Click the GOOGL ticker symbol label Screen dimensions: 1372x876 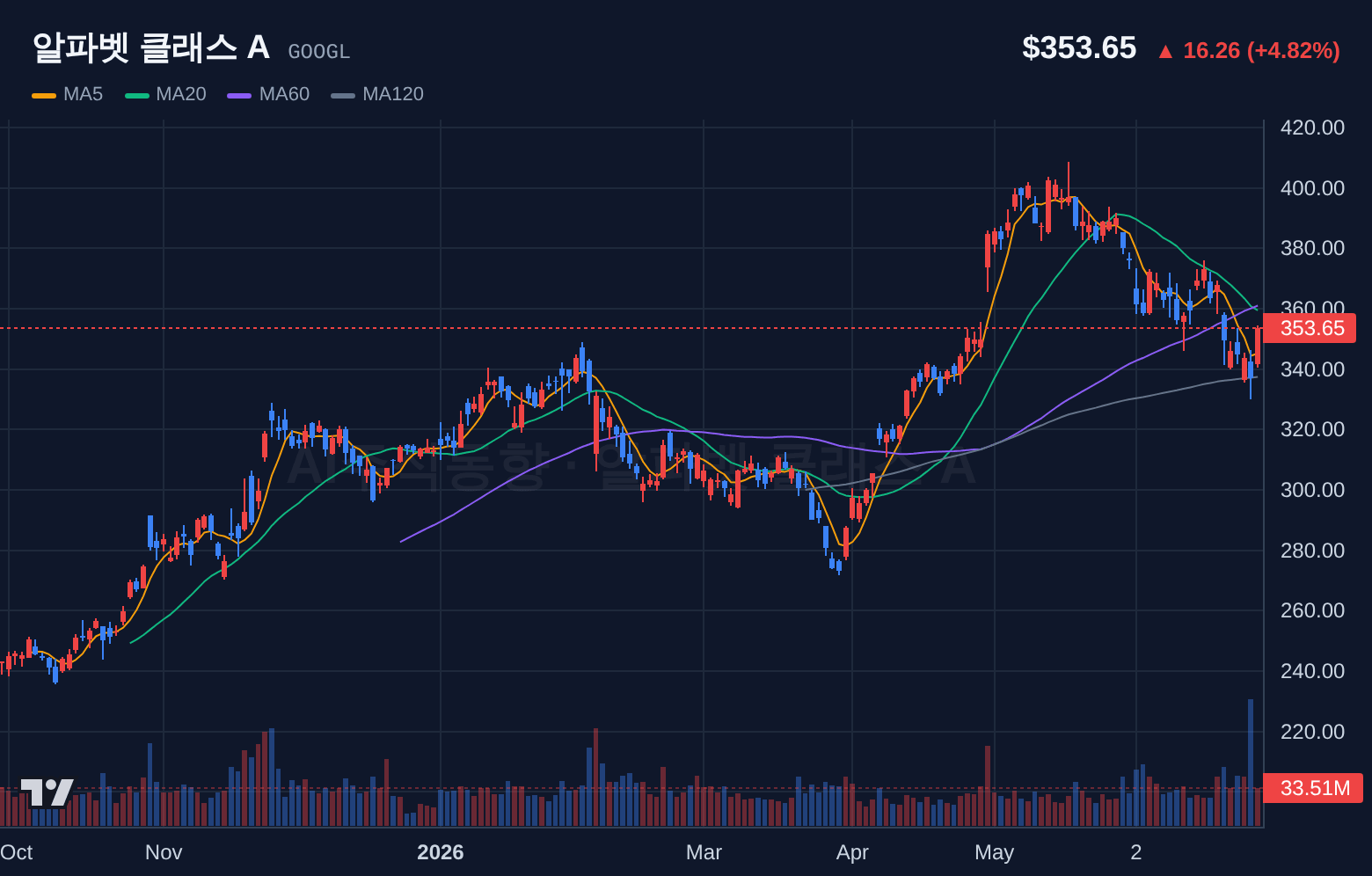coord(319,52)
